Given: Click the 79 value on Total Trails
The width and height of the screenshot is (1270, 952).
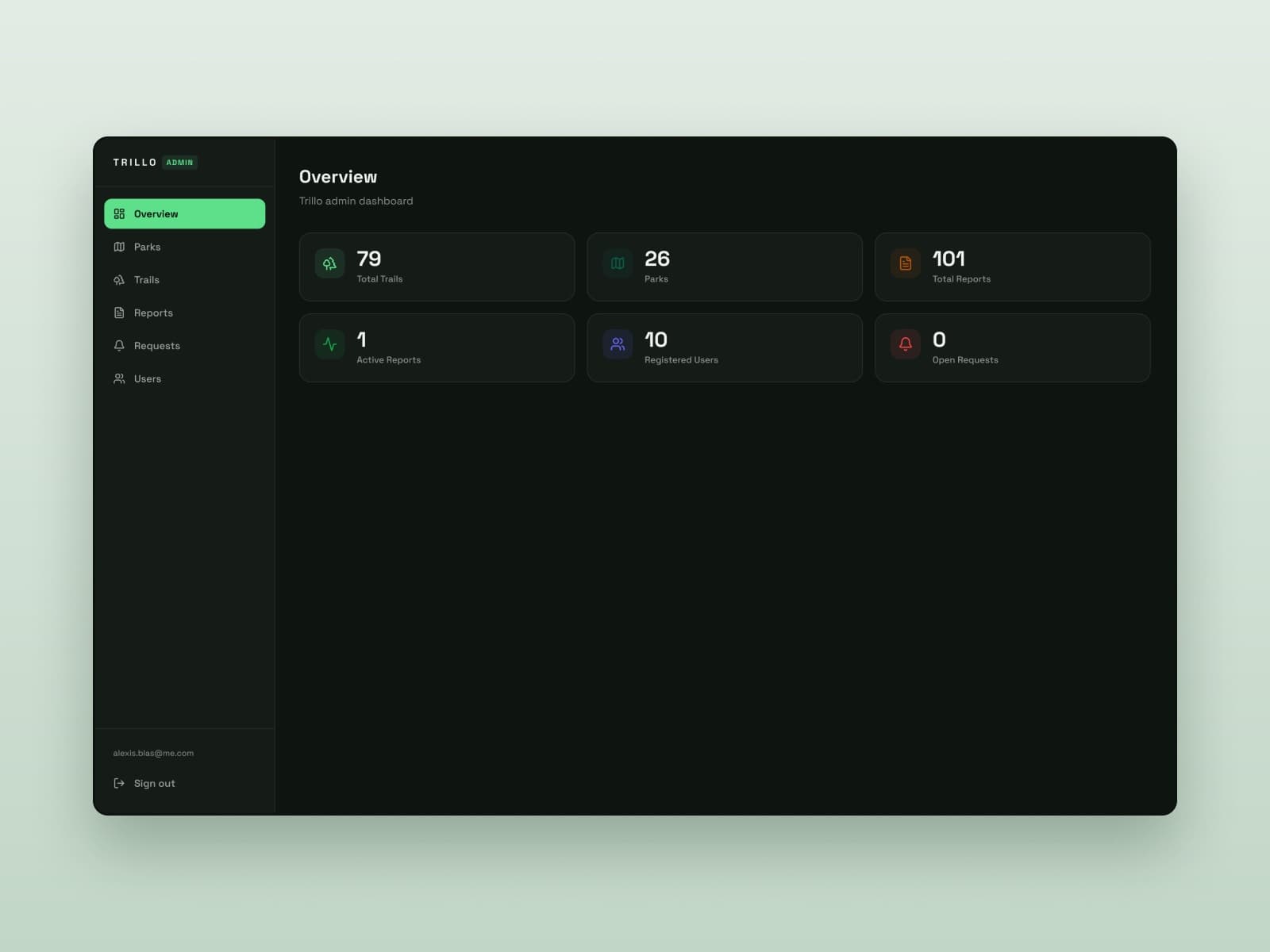Looking at the screenshot, I should (x=369, y=259).
